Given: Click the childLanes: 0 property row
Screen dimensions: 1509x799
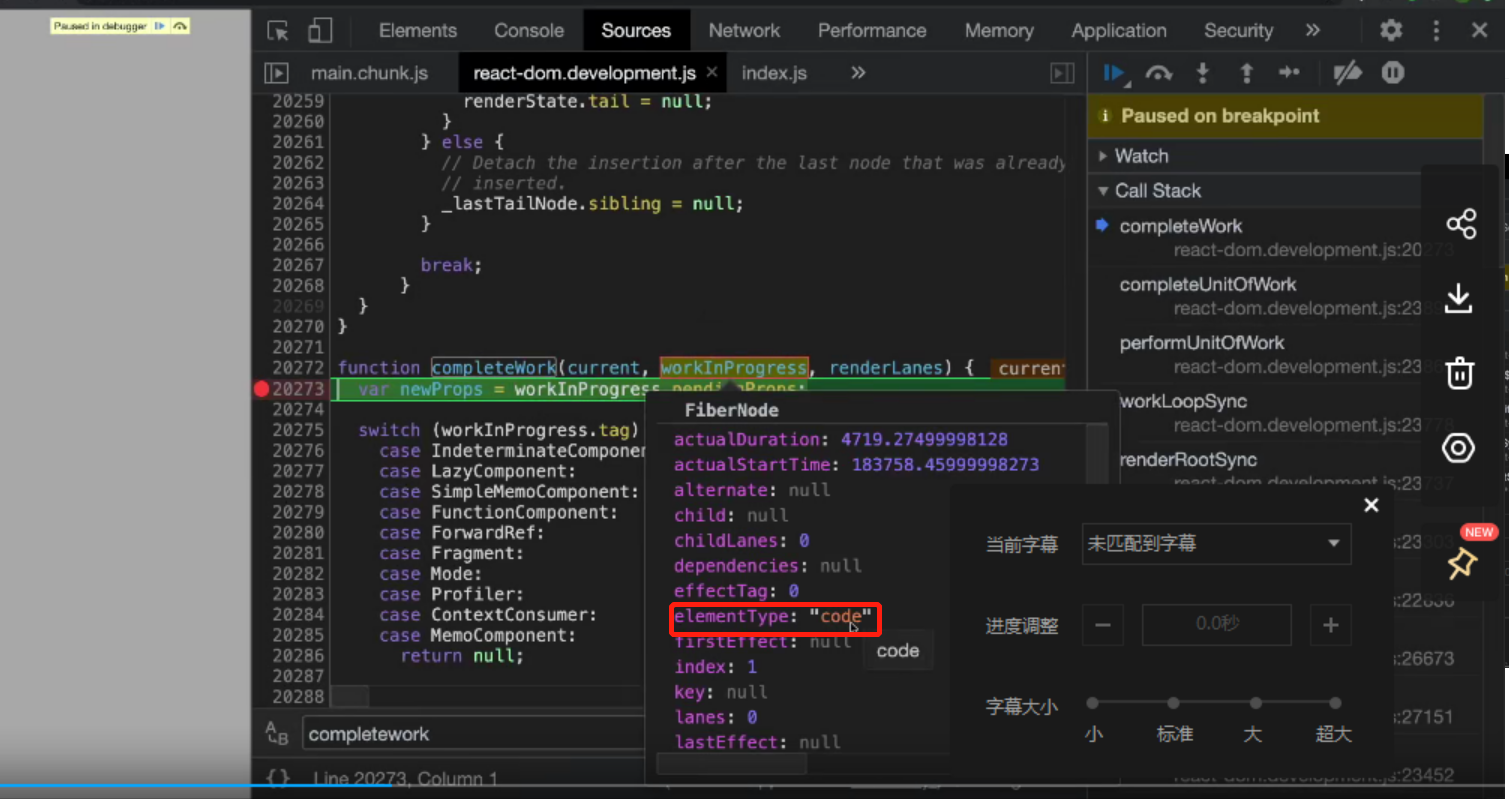Looking at the screenshot, I should click(741, 541).
